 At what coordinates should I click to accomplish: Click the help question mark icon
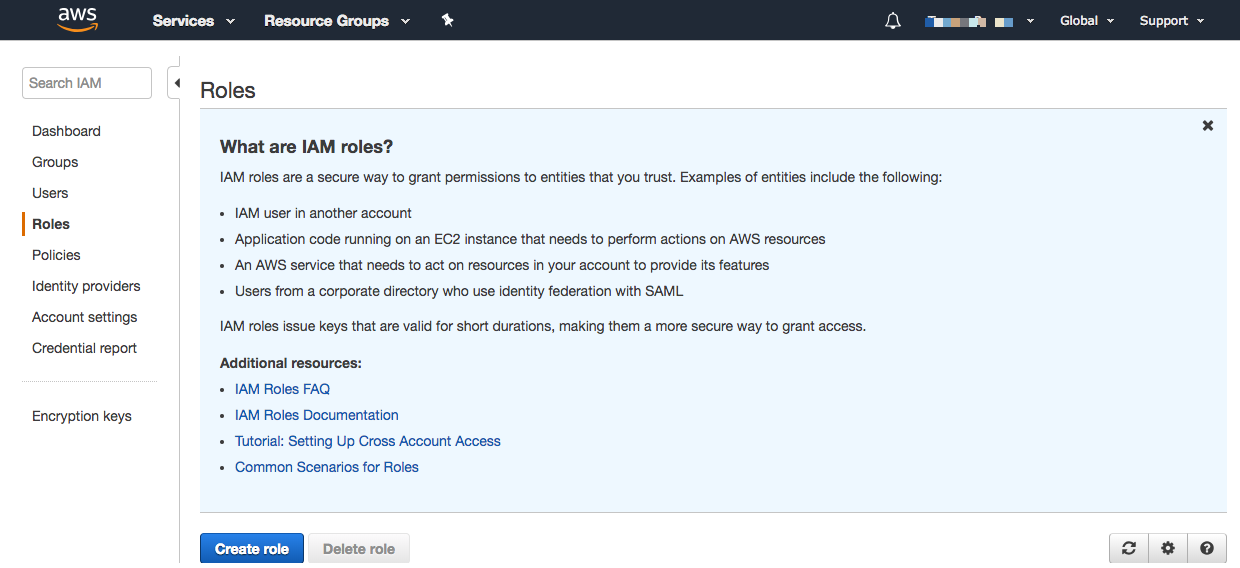[x=1207, y=548]
